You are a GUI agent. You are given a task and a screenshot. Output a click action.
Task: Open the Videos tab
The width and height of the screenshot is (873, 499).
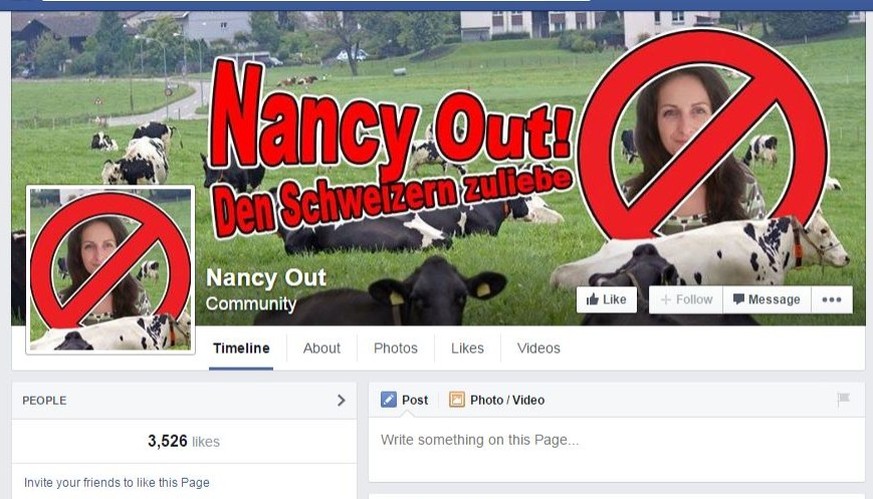tap(538, 349)
